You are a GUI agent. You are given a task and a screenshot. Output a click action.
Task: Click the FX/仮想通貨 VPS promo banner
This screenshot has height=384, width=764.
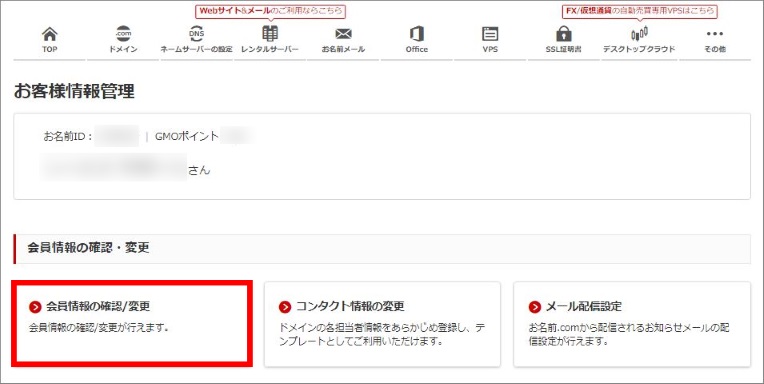tap(639, 11)
